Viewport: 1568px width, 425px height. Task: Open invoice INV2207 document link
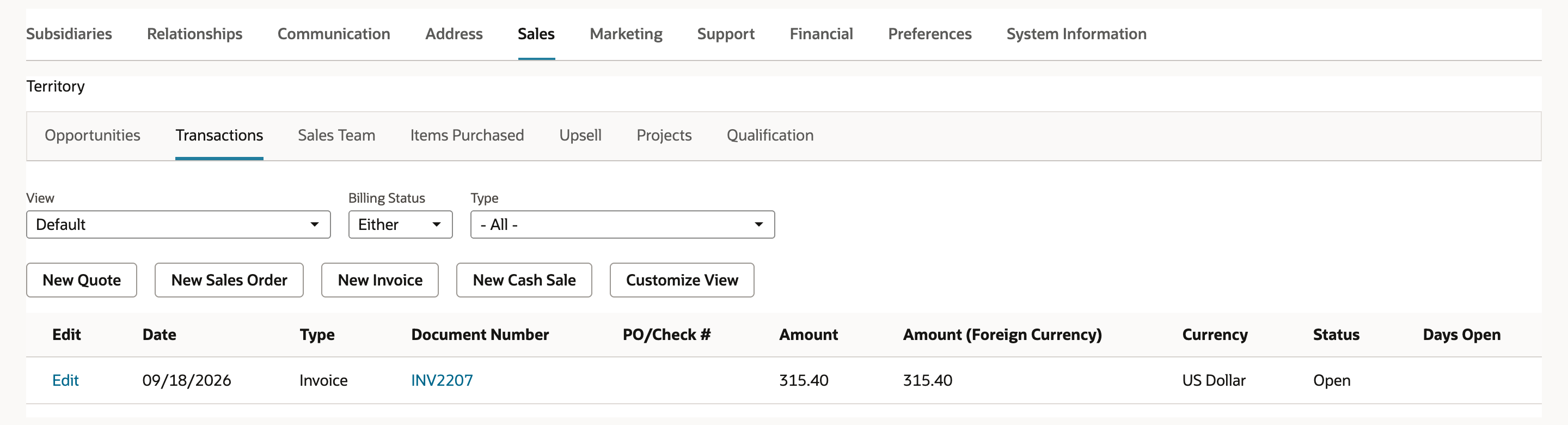442,380
